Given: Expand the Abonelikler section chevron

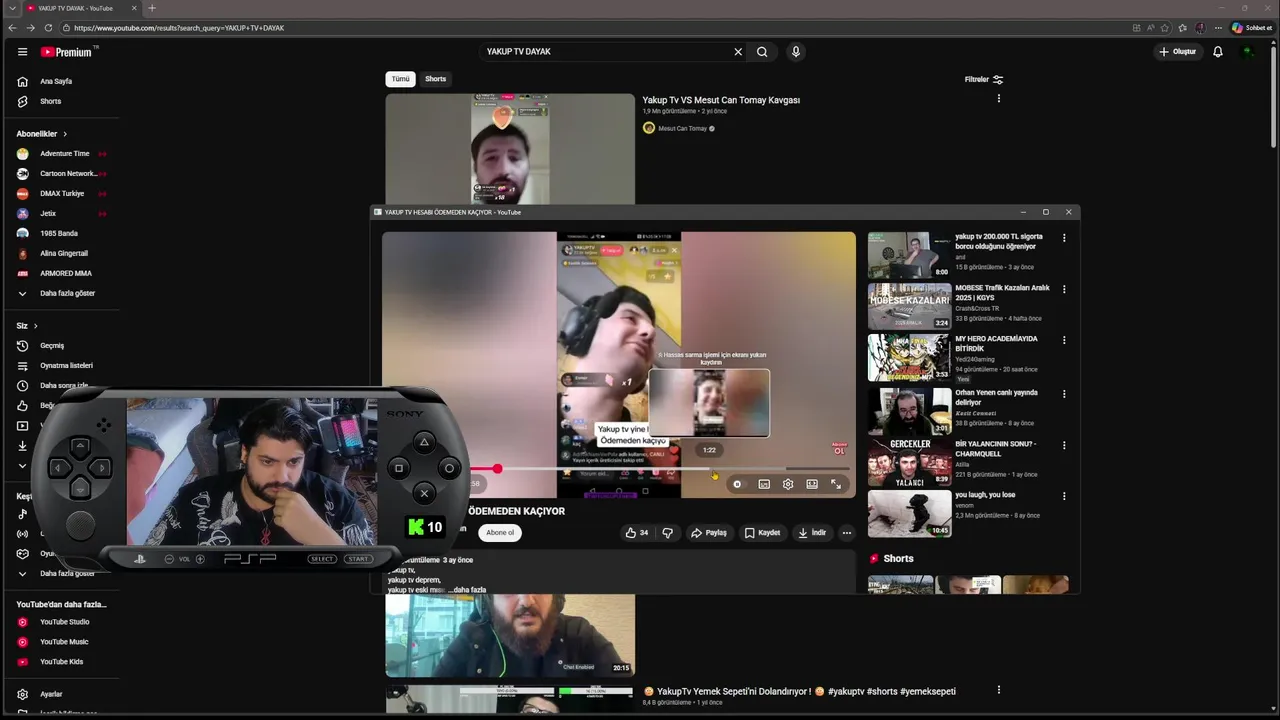Looking at the screenshot, I should (x=65, y=134).
